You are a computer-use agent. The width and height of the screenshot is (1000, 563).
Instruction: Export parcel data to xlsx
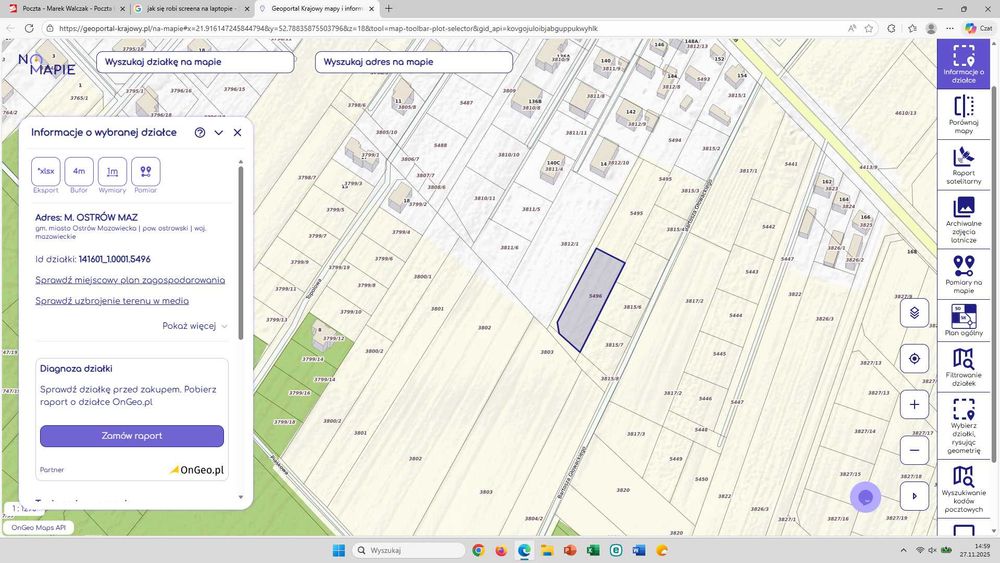click(46, 172)
